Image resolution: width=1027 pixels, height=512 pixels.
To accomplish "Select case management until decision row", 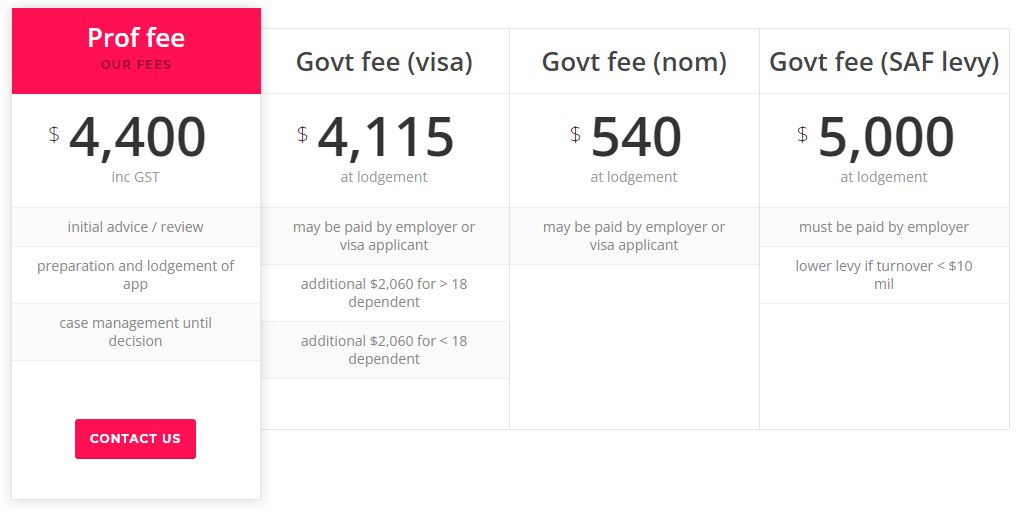I will coord(136,332).
